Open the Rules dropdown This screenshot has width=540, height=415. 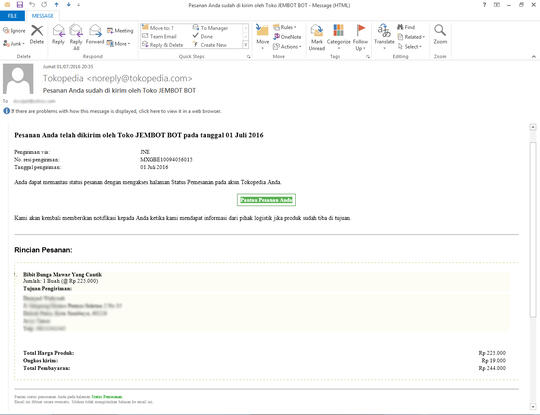coord(284,27)
